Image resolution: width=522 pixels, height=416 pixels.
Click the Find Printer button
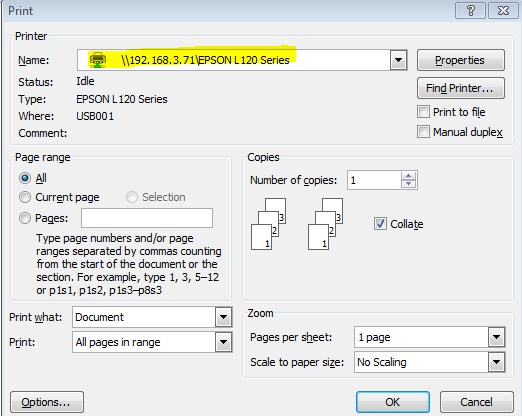pyautogui.click(x=461, y=88)
